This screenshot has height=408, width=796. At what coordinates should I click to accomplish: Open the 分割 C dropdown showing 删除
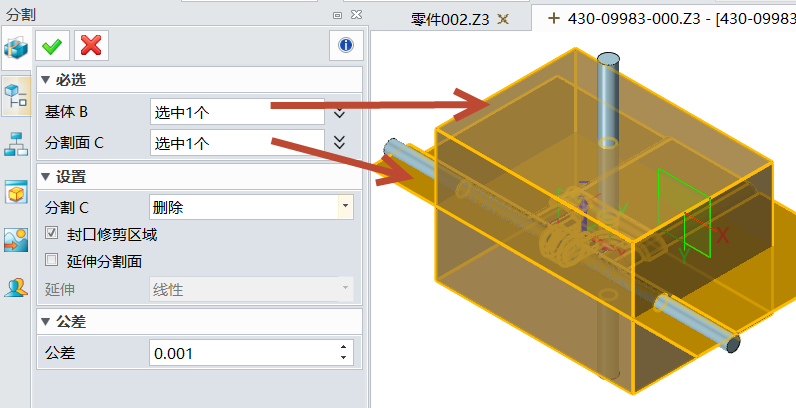pos(250,207)
